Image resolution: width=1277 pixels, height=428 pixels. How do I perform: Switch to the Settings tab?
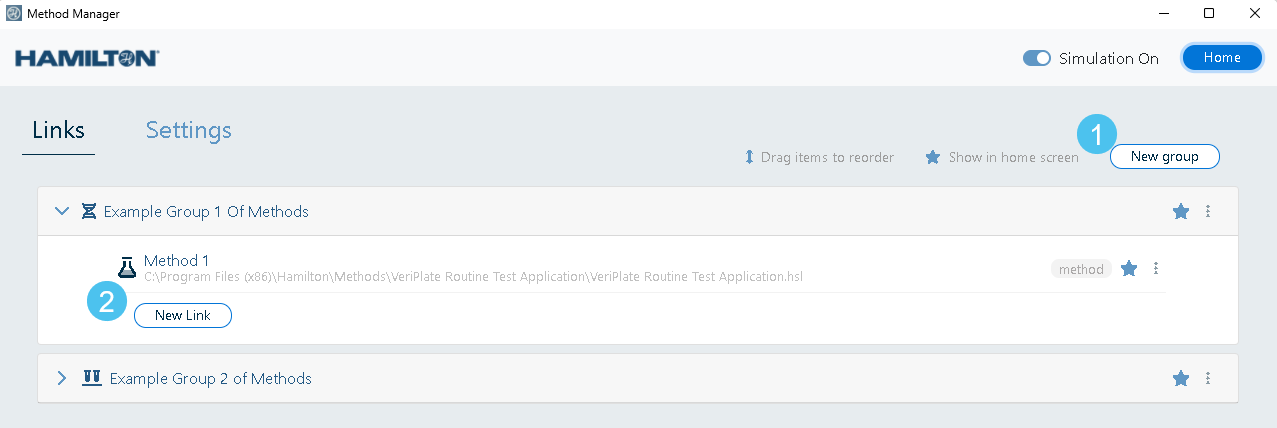[x=188, y=130]
